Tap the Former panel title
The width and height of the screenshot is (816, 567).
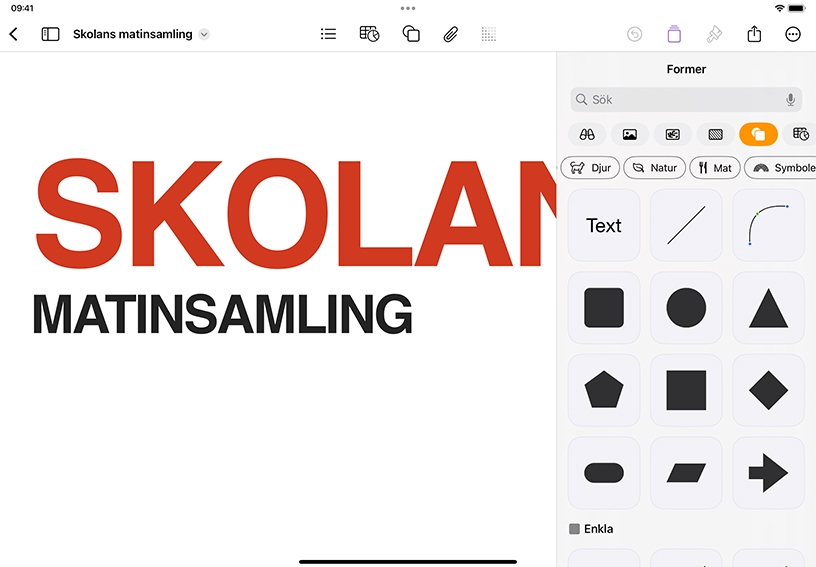[686, 69]
